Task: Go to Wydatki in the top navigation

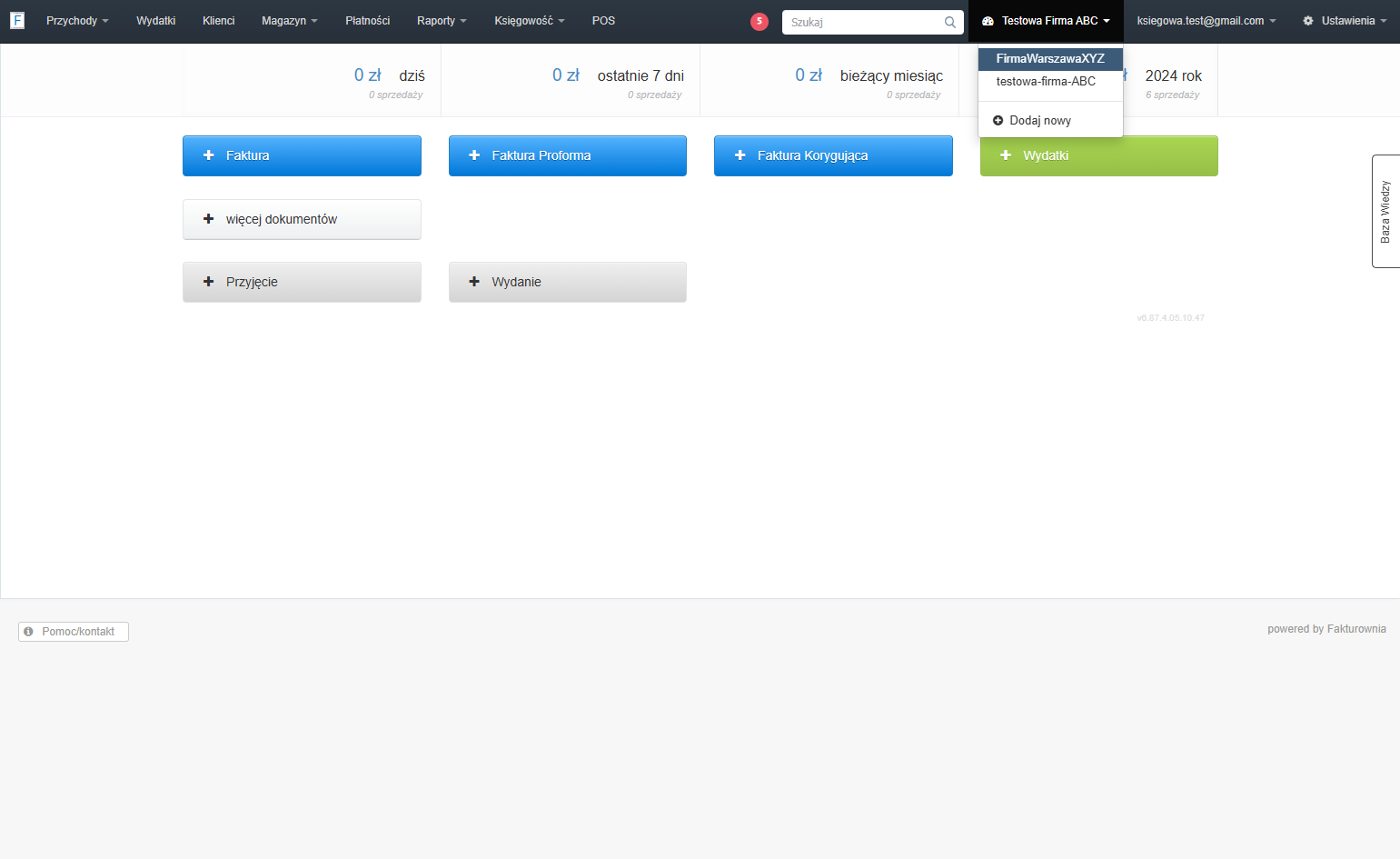Action: 155,20
